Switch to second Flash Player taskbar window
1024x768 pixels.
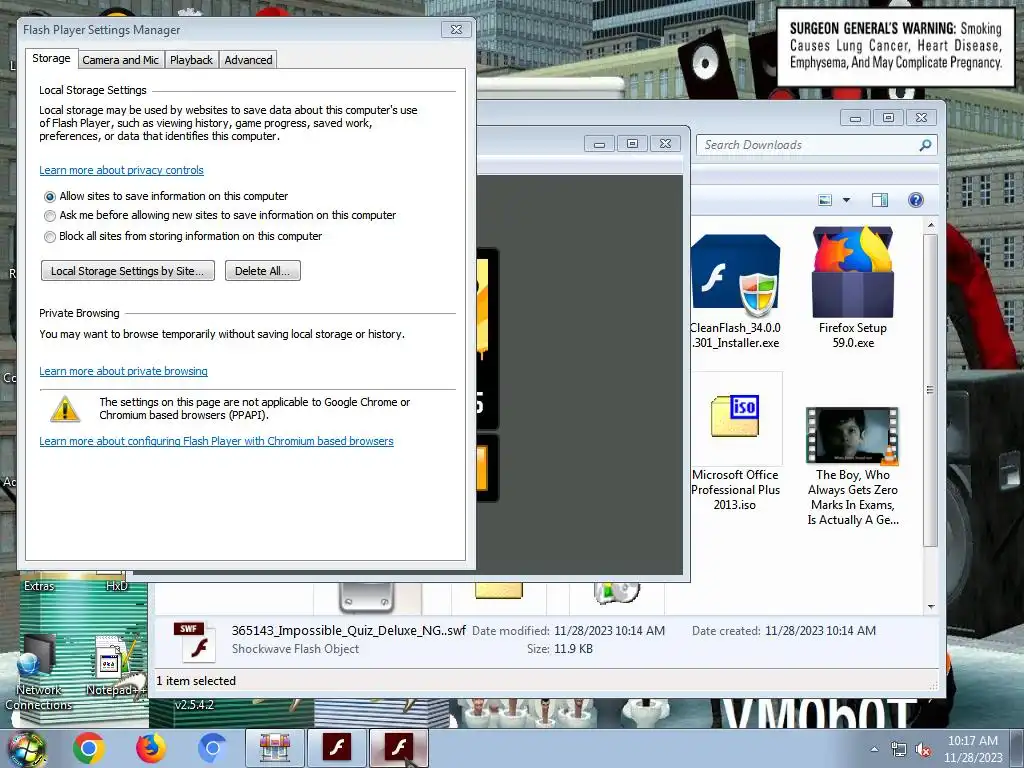399,748
